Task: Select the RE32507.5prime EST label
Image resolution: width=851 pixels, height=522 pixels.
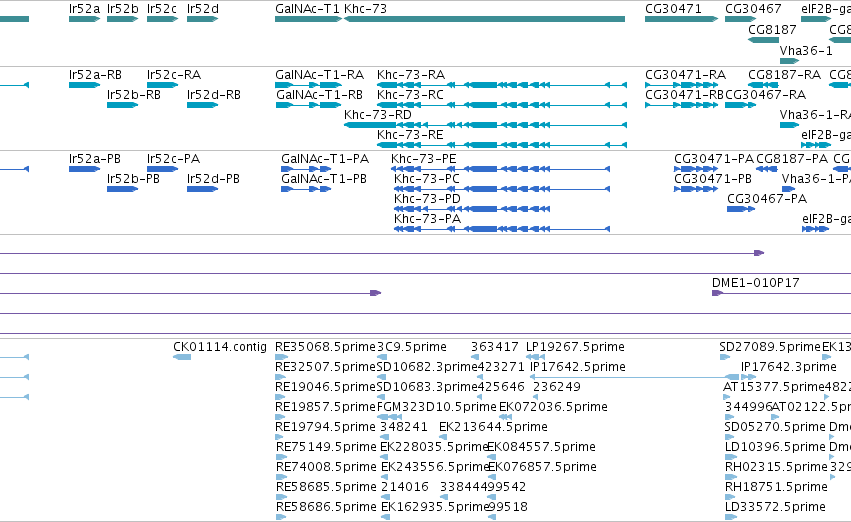Action: [326, 366]
